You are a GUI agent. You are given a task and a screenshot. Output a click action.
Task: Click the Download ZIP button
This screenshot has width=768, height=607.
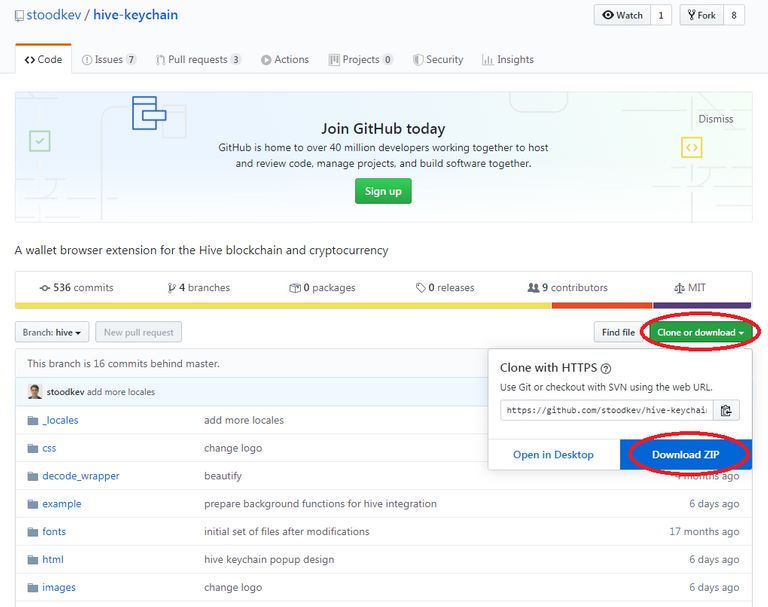(685, 455)
